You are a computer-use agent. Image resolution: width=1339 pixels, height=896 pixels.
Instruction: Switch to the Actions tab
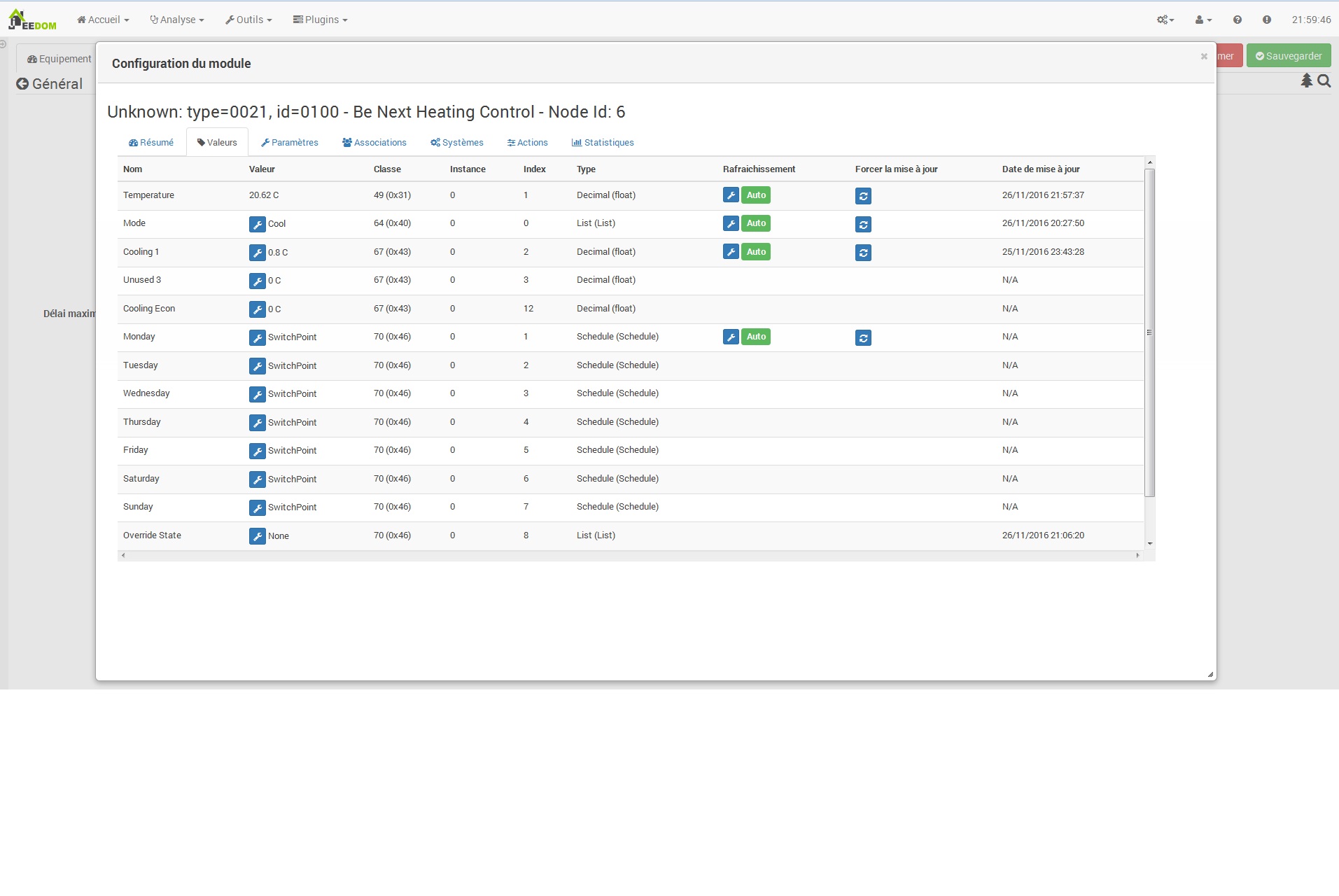[527, 142]
